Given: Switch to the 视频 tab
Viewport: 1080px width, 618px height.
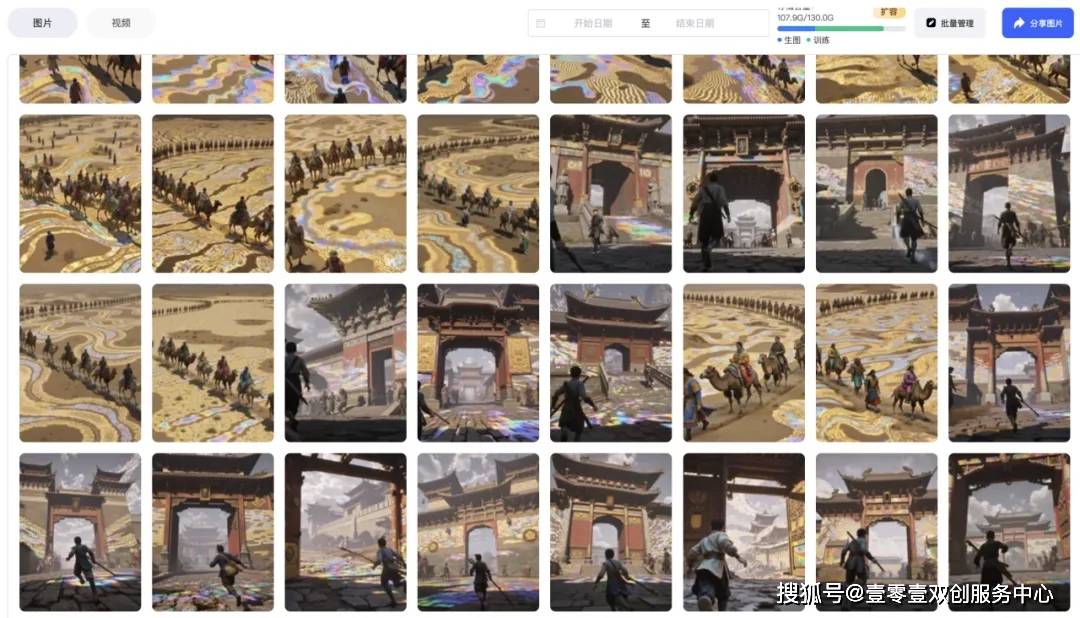Looking at the screenshot, I should [121, 23].
